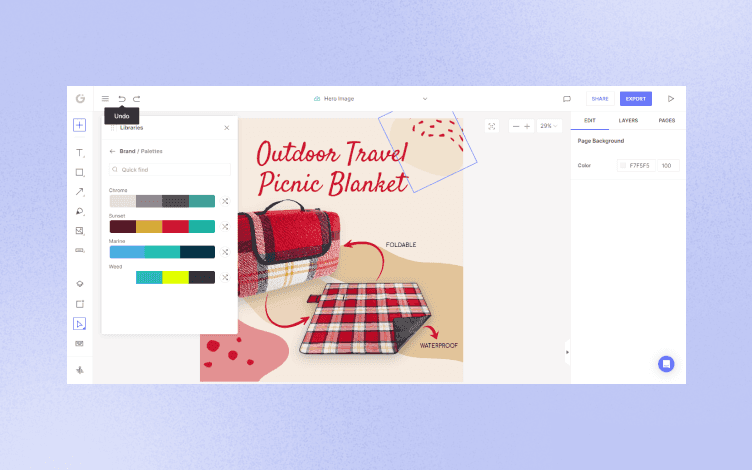Switch to the EDIT tab
This screenshot has width=752, height=470.
589,120
